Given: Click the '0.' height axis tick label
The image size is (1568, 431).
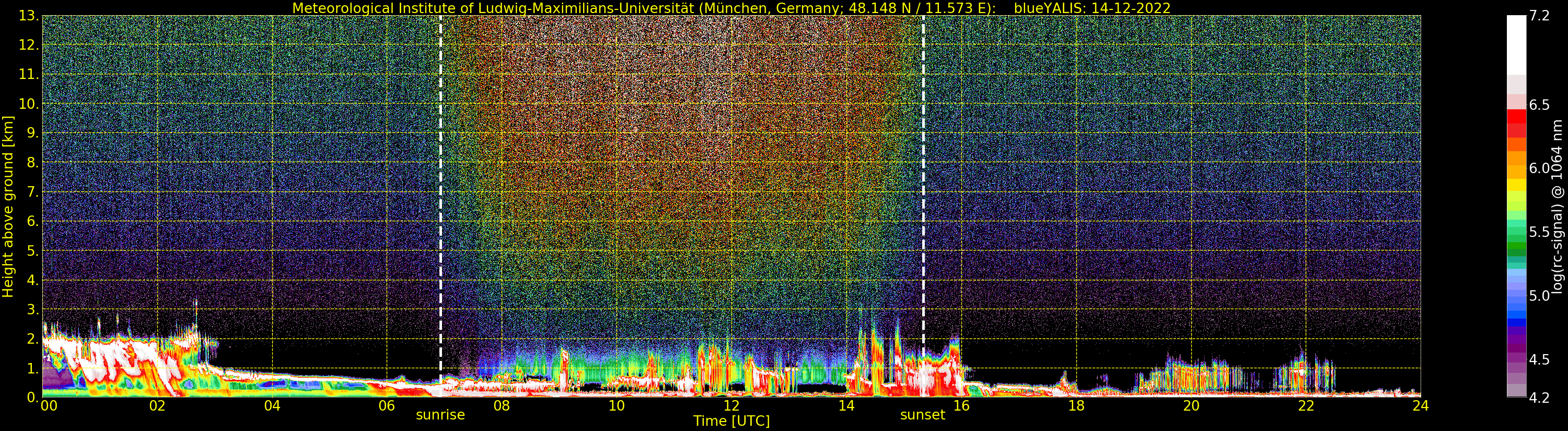Looking at the screenshot, I should coord(32,397).
